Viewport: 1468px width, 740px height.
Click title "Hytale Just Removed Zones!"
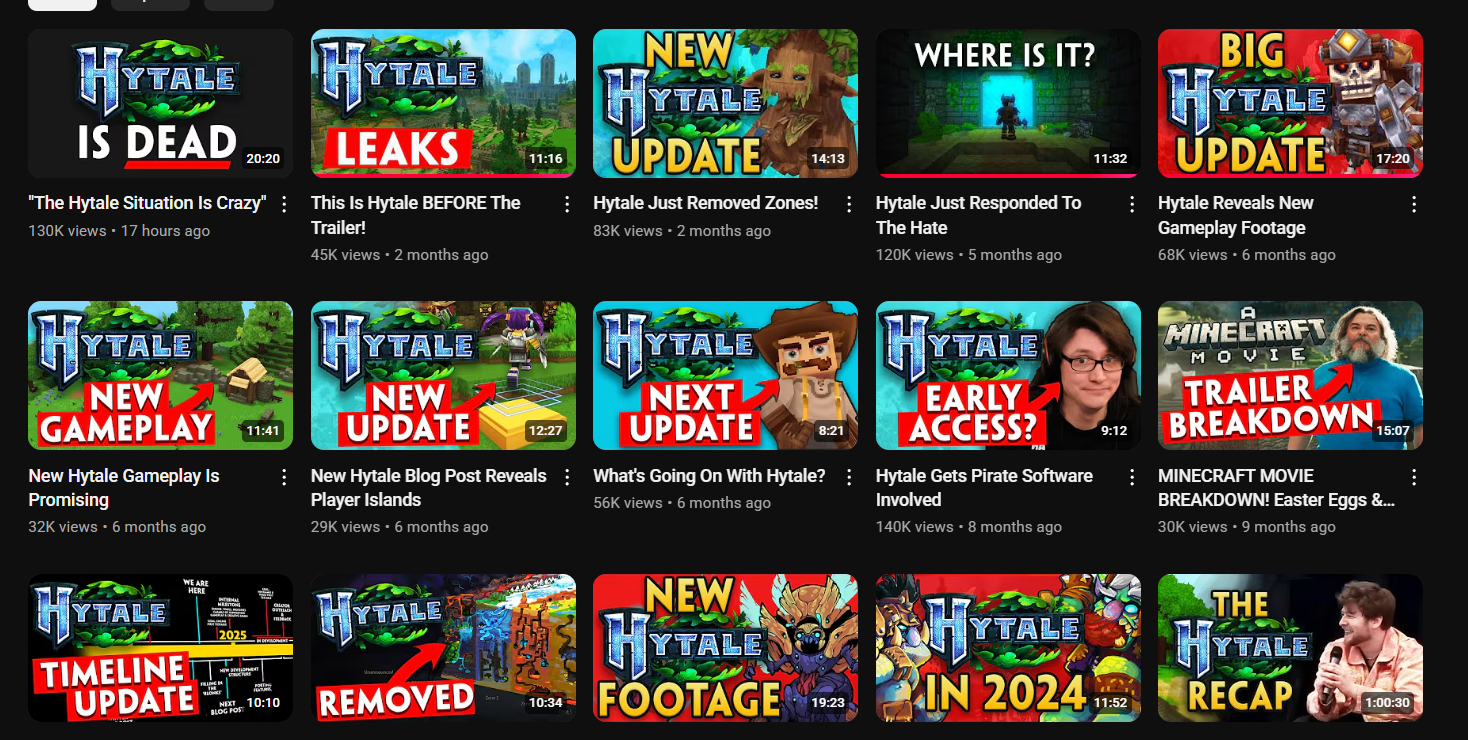(x=706, y=203)
